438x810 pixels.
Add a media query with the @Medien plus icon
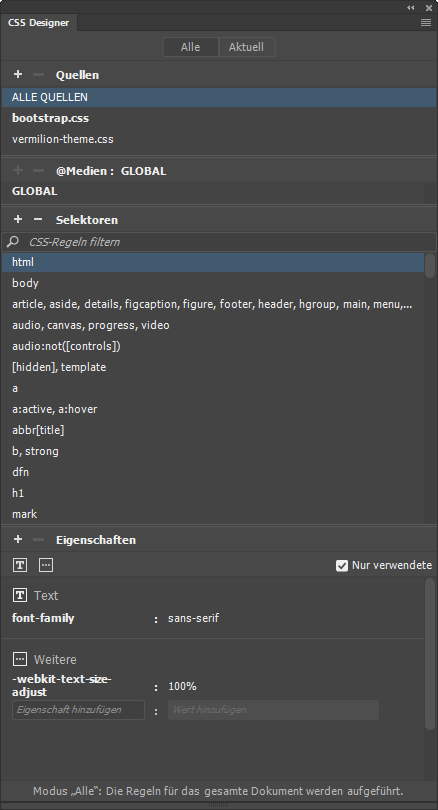click(x=18, y=170)
